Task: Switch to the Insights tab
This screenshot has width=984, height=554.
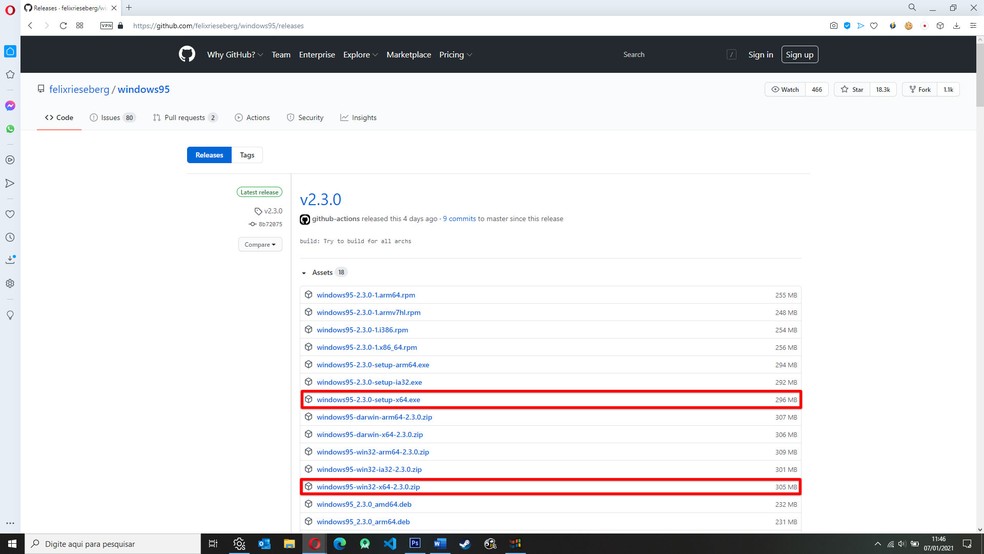Action: 358,117
